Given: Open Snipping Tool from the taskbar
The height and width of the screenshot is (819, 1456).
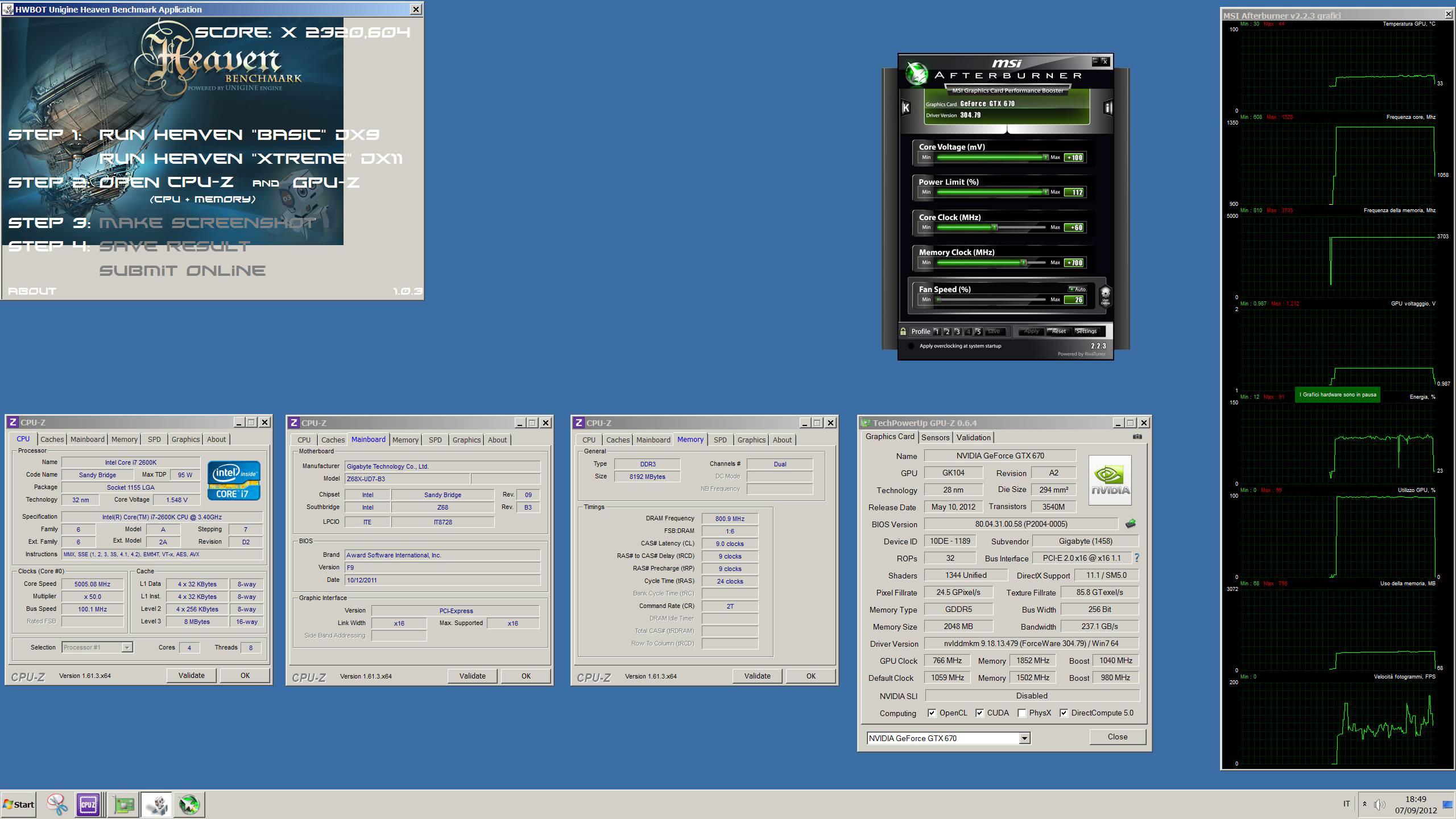Looking at the screenshot, I should click(x=57, y=804).
